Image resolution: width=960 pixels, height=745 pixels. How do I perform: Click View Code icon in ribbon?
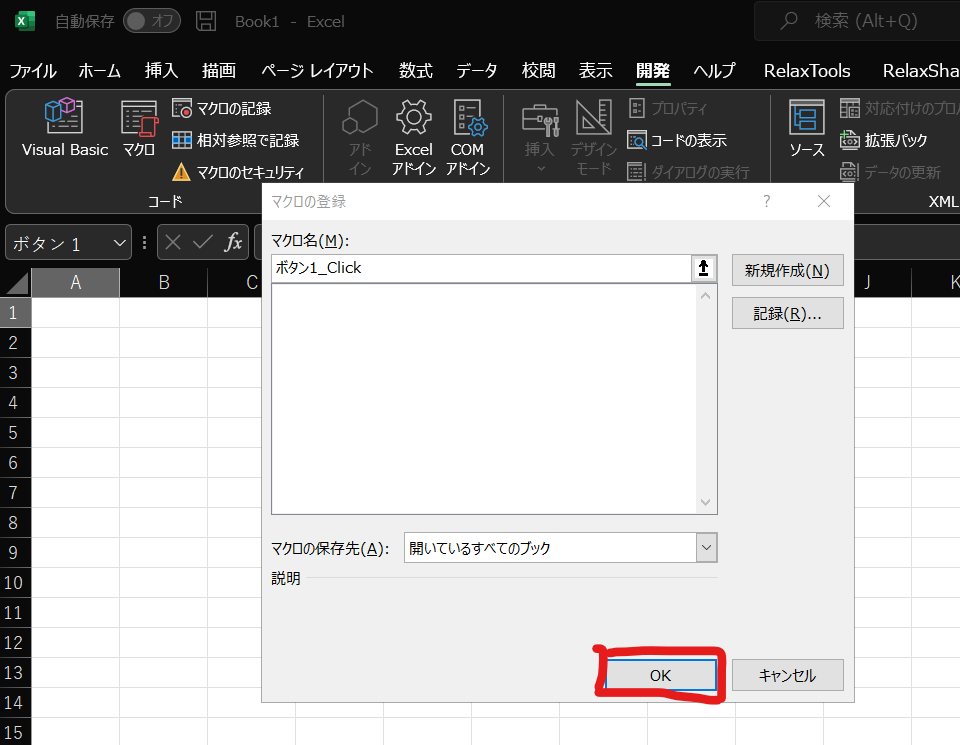(677, 140)
